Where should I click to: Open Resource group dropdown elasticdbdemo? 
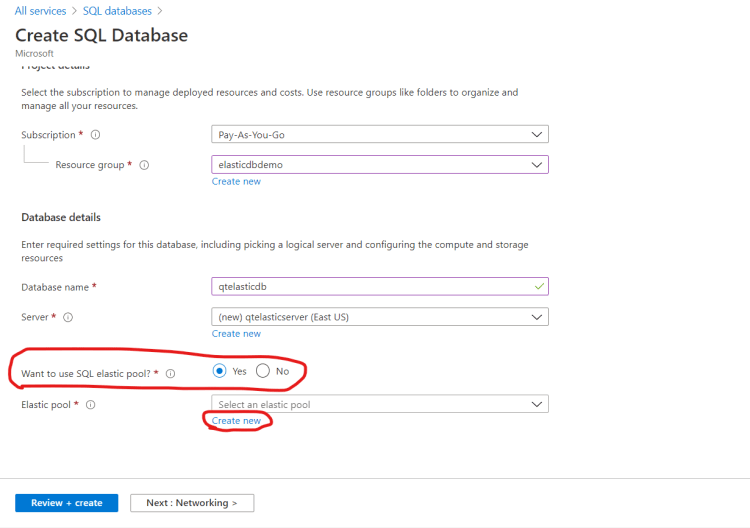pos(380,165)
